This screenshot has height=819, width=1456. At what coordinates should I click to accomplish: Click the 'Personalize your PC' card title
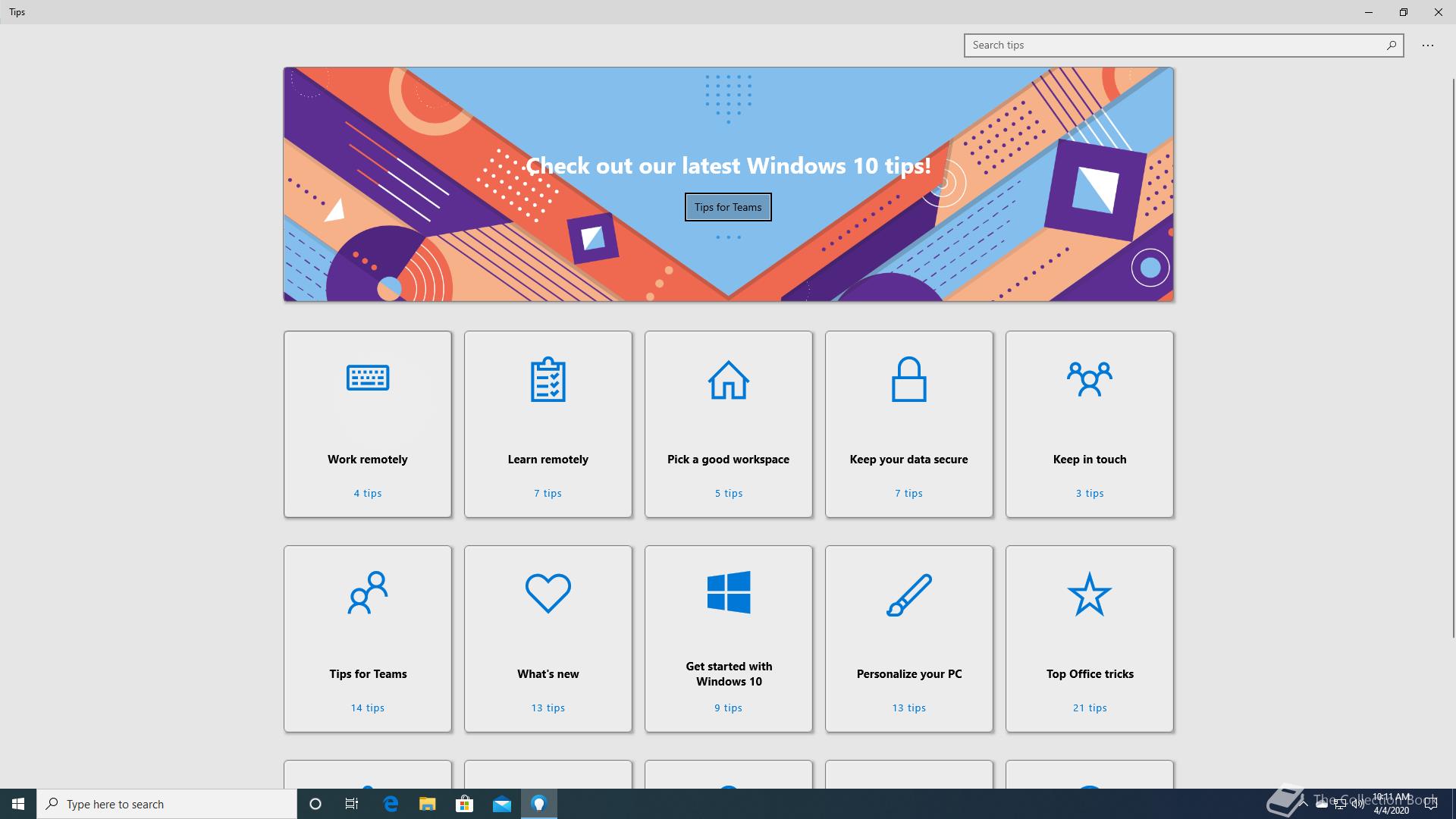click(908, 674)
